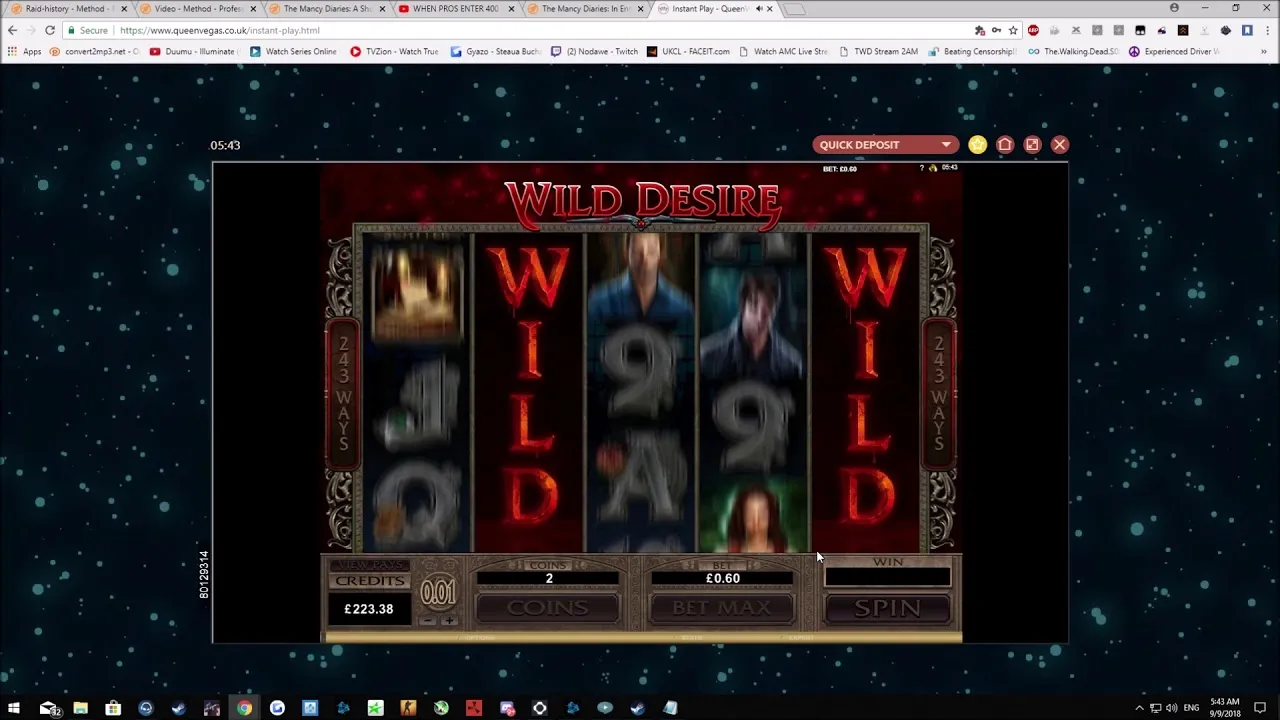Click the ENG language indicator

[1191, 708]
